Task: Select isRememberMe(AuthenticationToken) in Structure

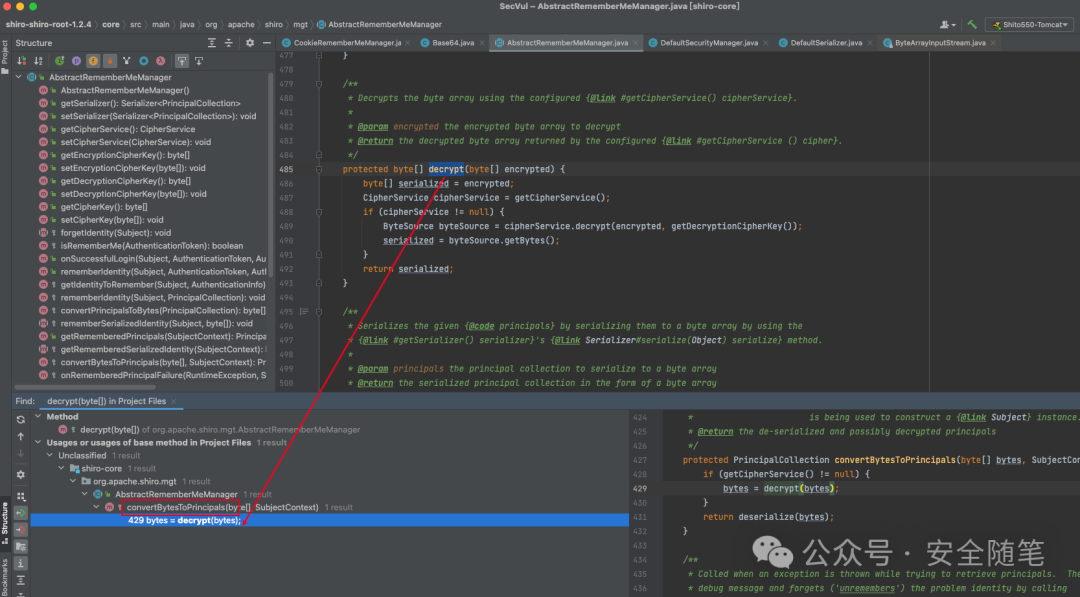Action: (152, 246)
